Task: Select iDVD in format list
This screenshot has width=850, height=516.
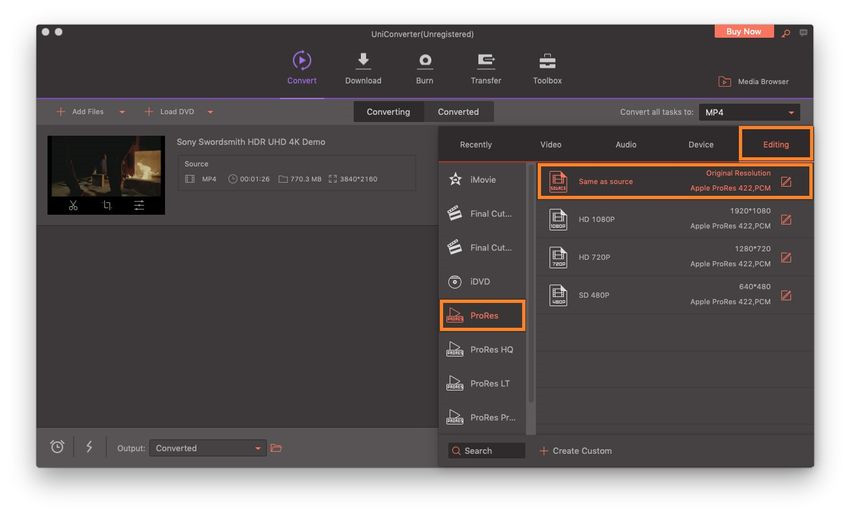Action: tap(482, 281)
